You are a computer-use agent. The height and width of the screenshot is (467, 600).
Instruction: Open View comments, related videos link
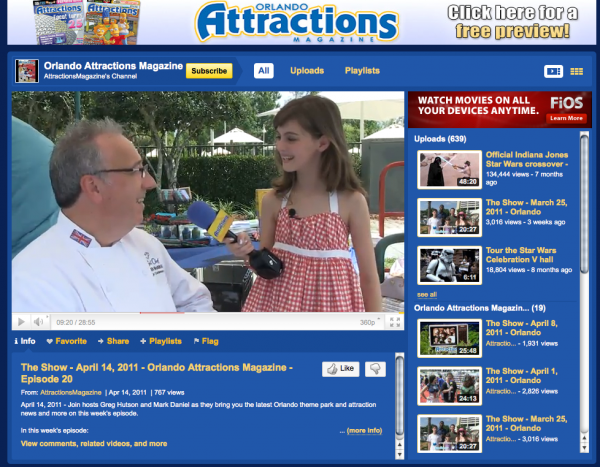(x=94, y=443)
